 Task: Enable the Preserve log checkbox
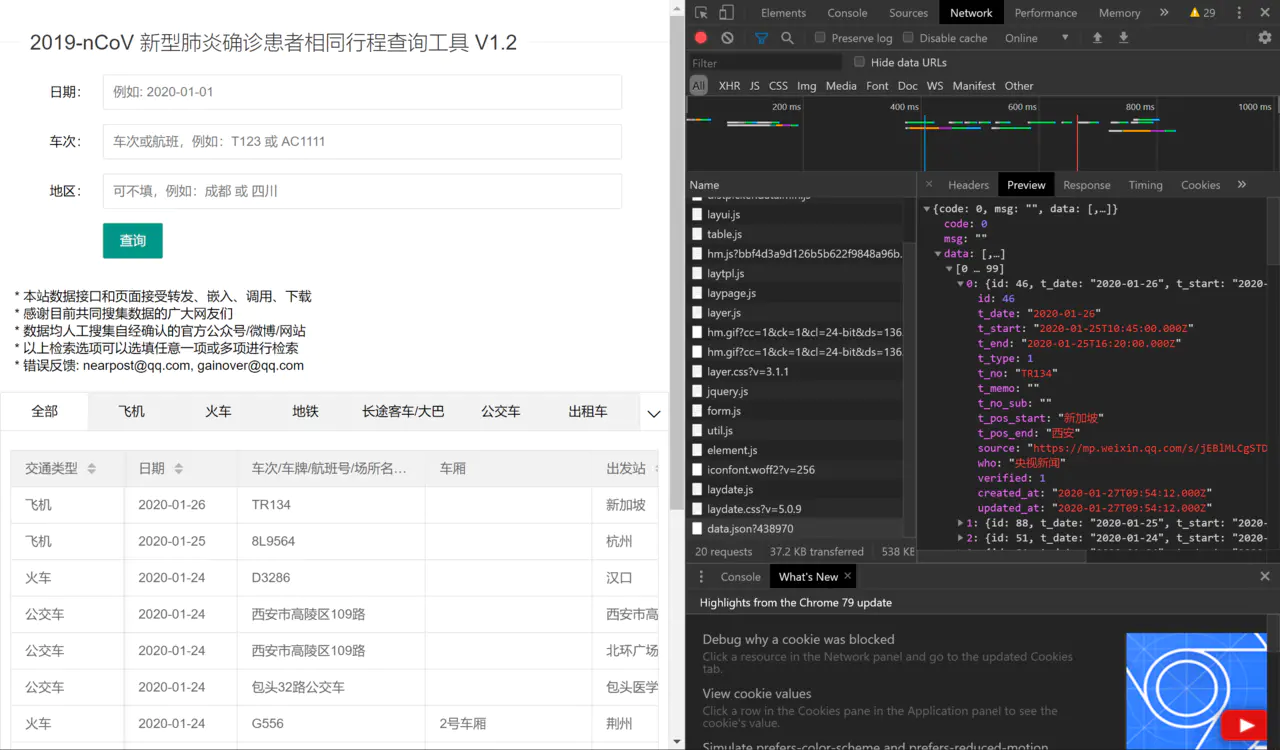coord(820,38)
